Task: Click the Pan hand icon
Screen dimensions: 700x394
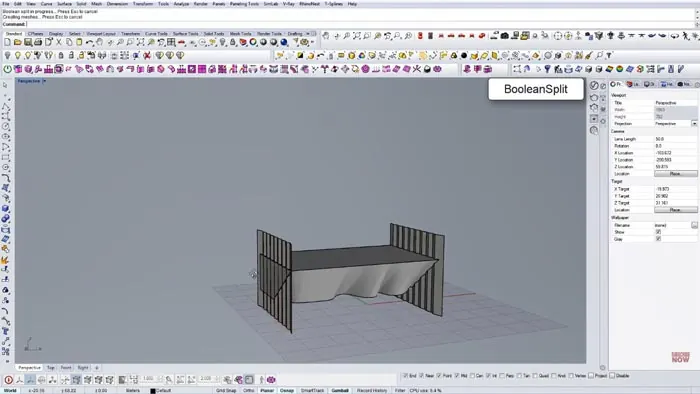Action: pyautogui.click(x=100, y=42)
